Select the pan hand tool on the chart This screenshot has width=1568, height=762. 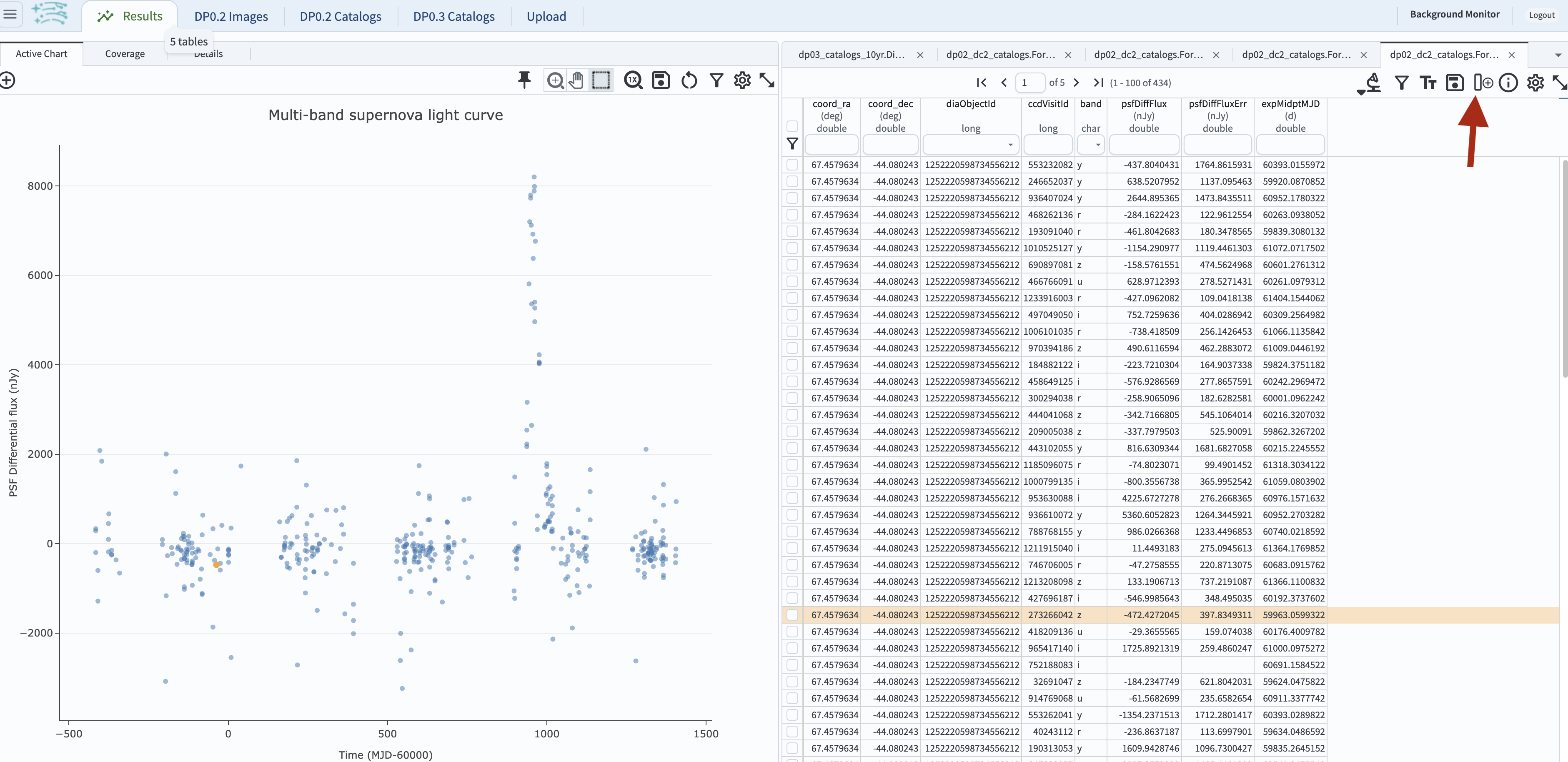coord(576,80)
